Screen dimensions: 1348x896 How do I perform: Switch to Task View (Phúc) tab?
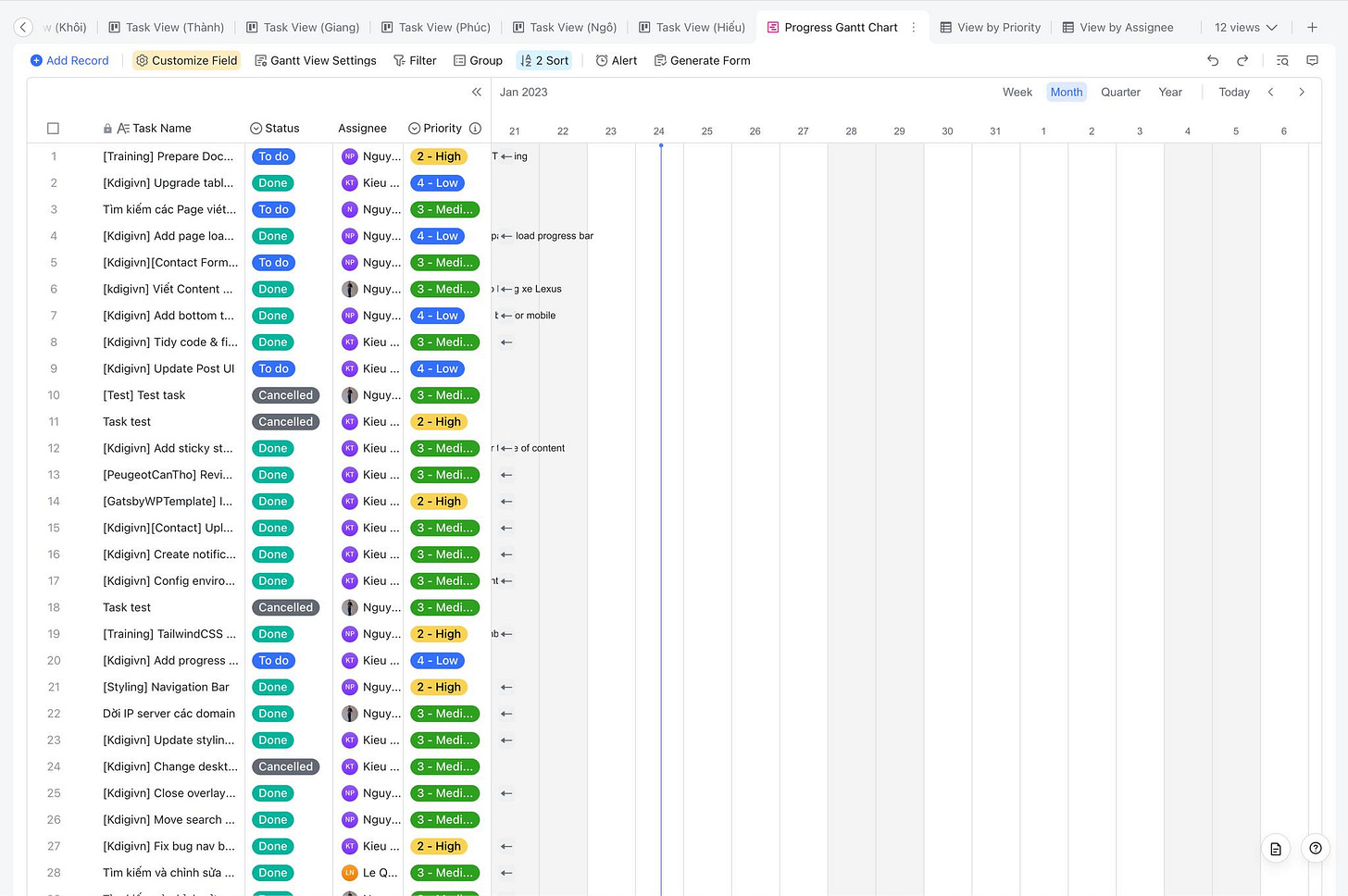435,28
